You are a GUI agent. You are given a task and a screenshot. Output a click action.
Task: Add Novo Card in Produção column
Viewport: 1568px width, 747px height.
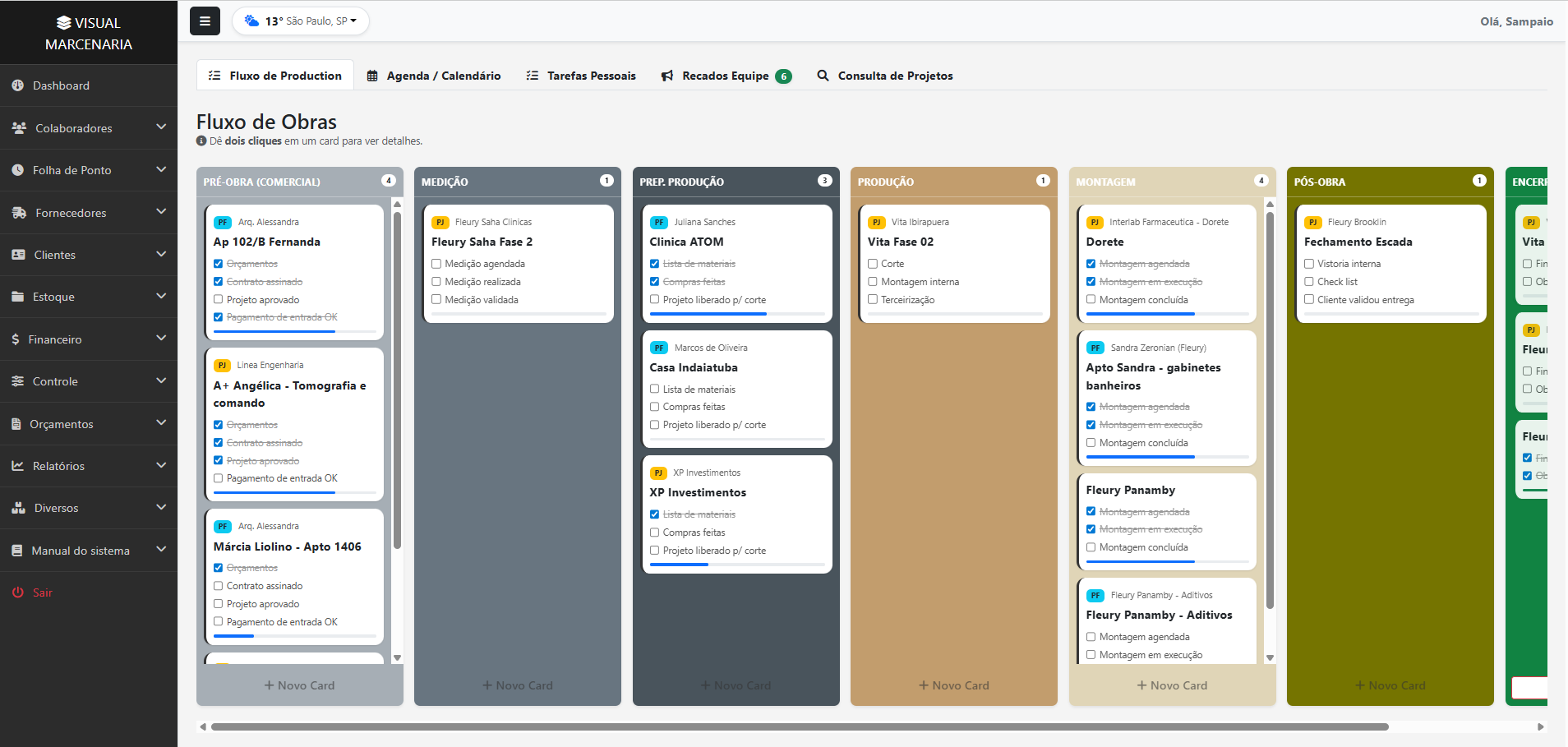coord(954,685)
